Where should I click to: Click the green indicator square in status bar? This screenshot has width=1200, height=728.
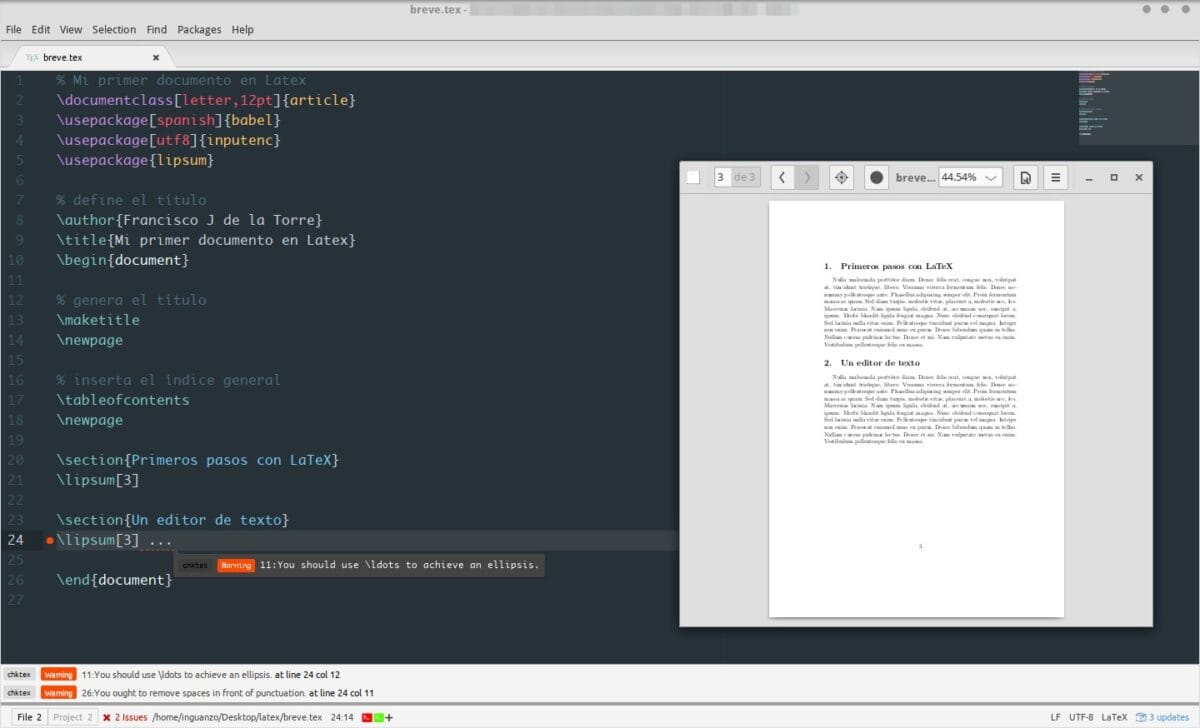(x=378, y=716)
